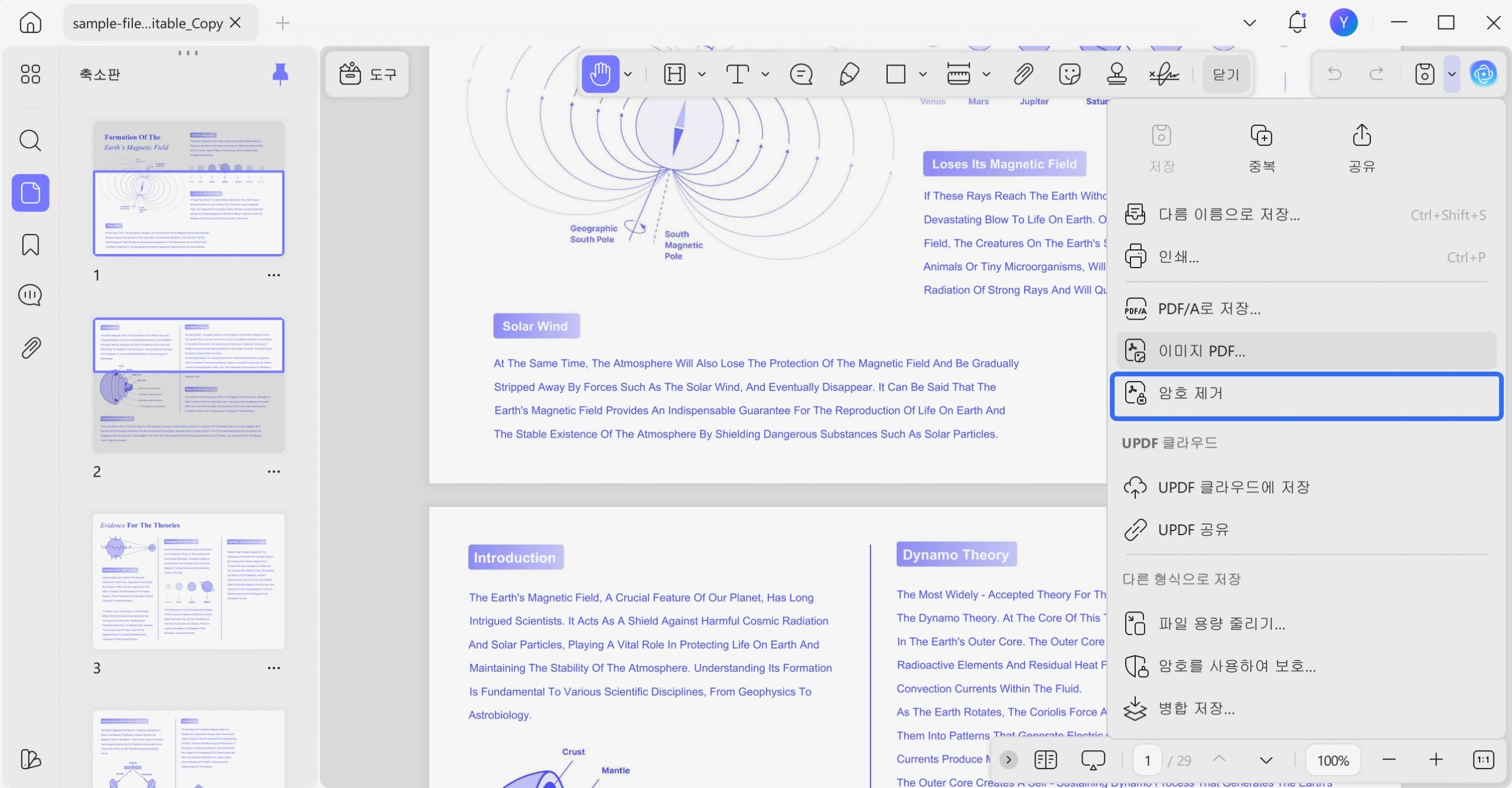This screenshot has height=788, width=1512.
Task: Open more options for page 3 thumbnail
Action: tap(273, 668)
